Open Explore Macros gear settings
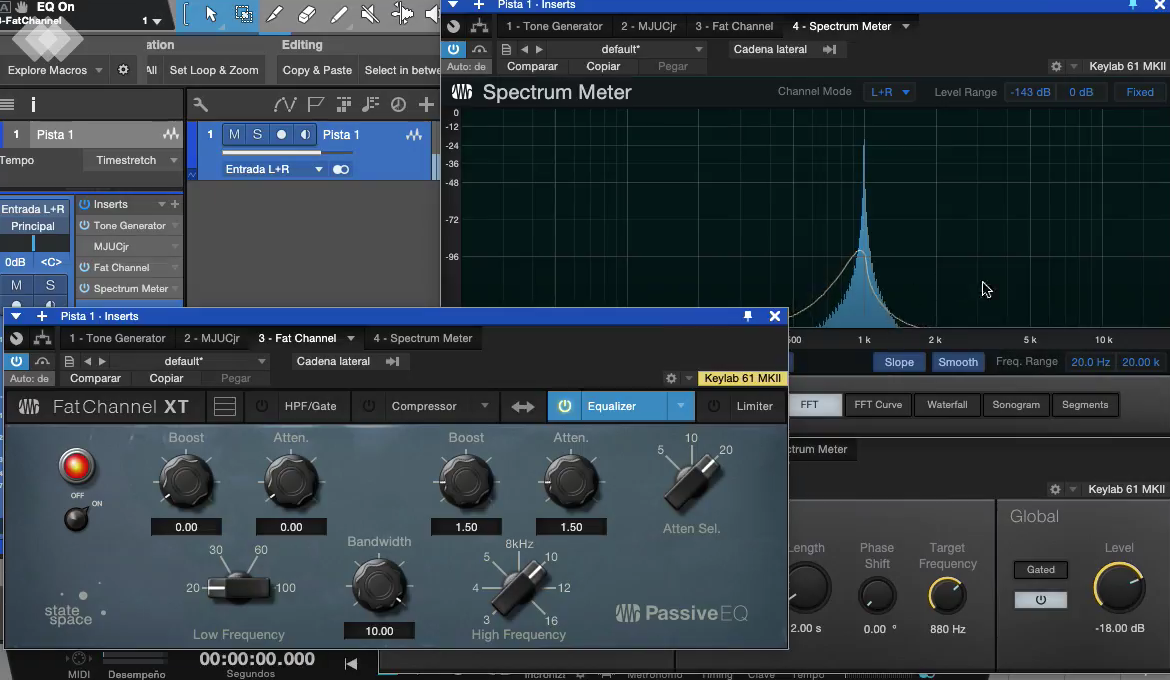The width and height of the screenshot is (1170, 680). 123,69
